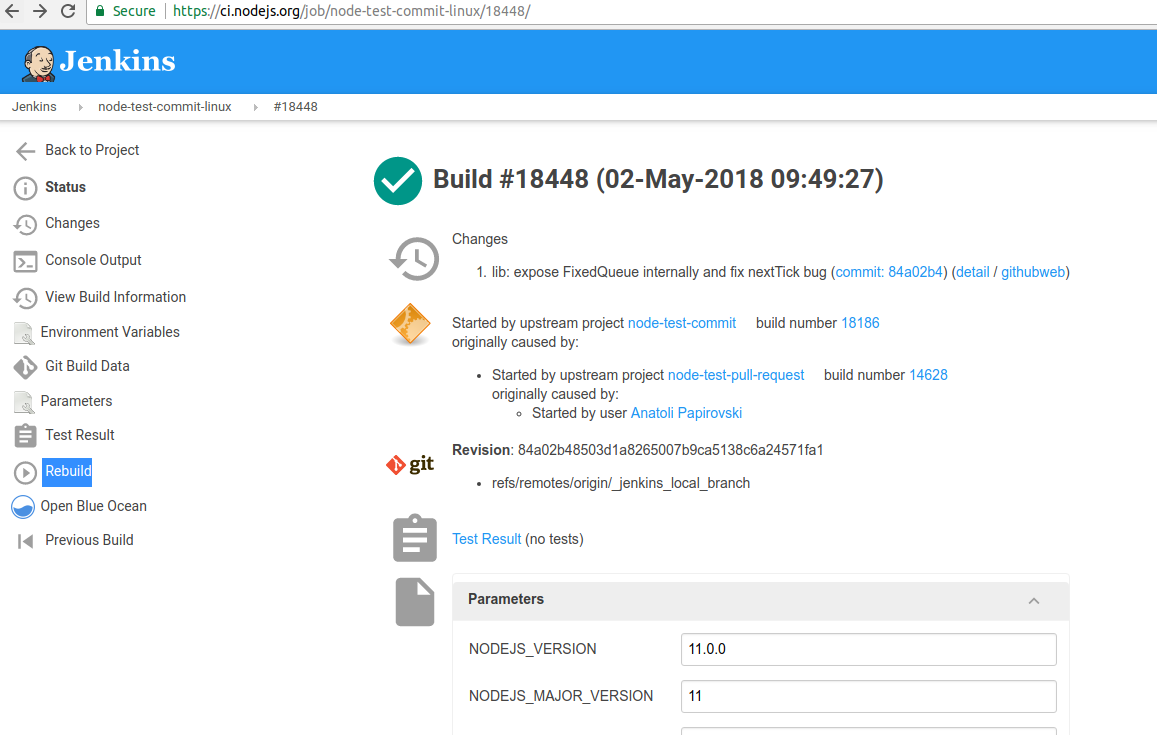This screenshot has width=1157, height=735.
Task: Click the NODEJS_VERSION input field
Action: click(x=868, y=649)
